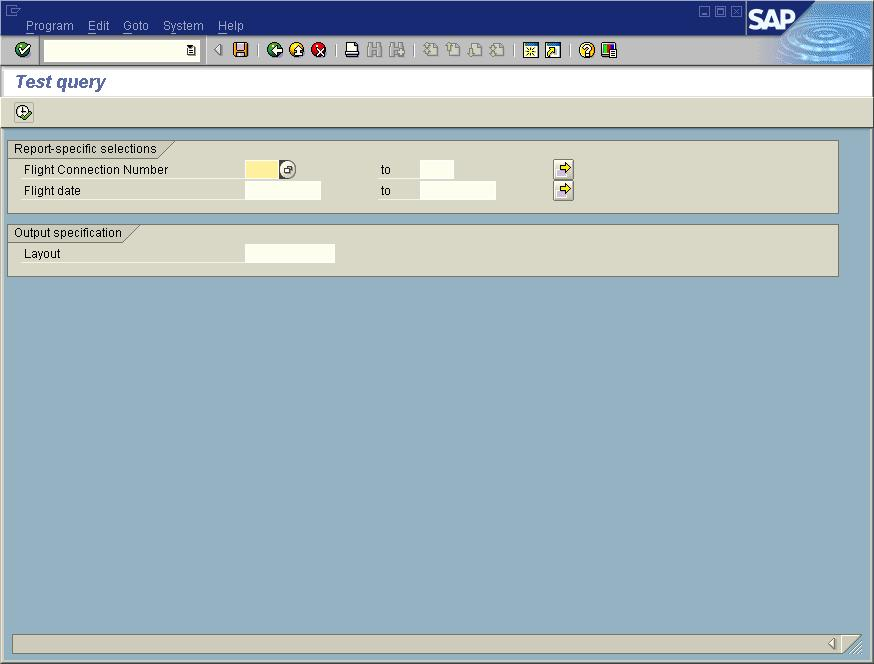Maximize the SAP window
Viewport: 874px width, 664px height.
pos(721,11)
